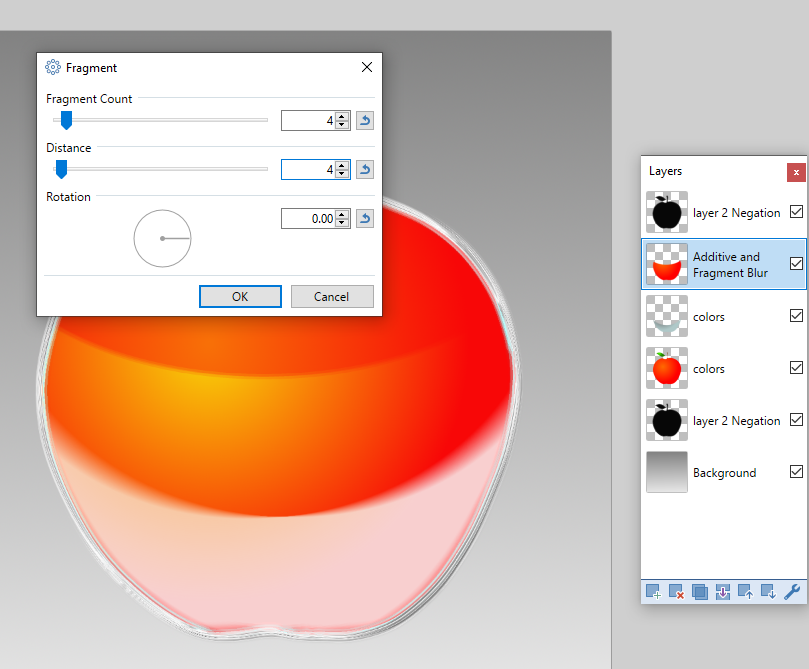Close the Layers panel
809x669 pixels.
(796, 173)
